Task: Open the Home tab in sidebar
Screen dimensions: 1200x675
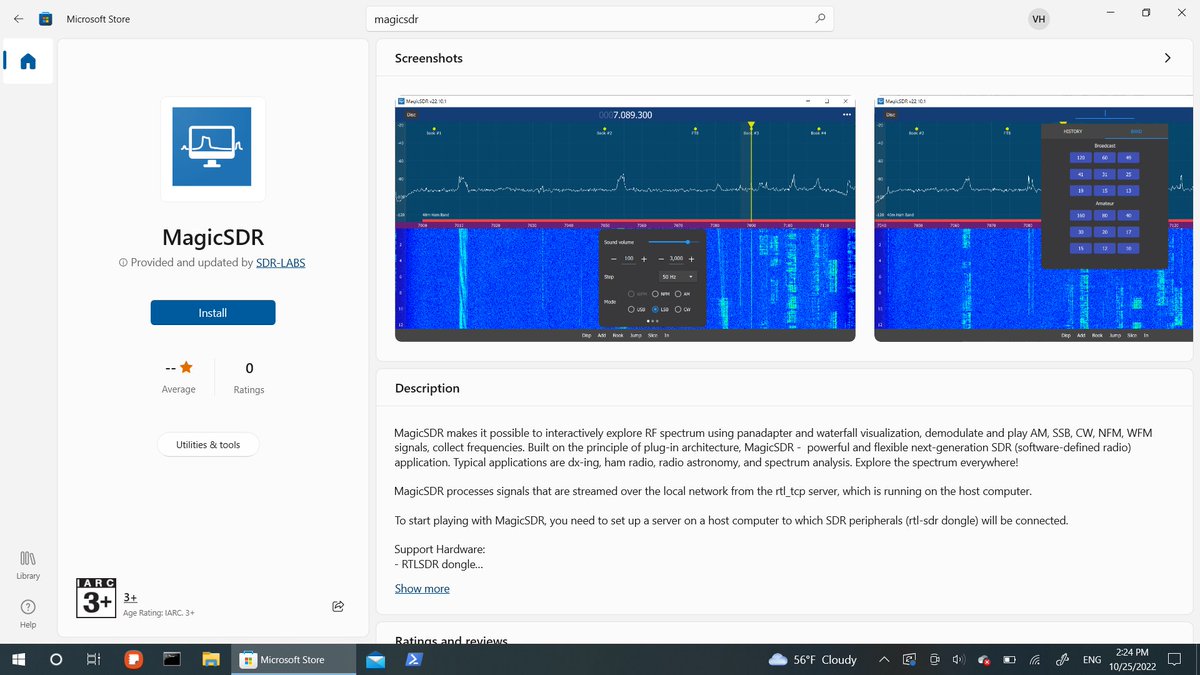Action: pos(28,62)
